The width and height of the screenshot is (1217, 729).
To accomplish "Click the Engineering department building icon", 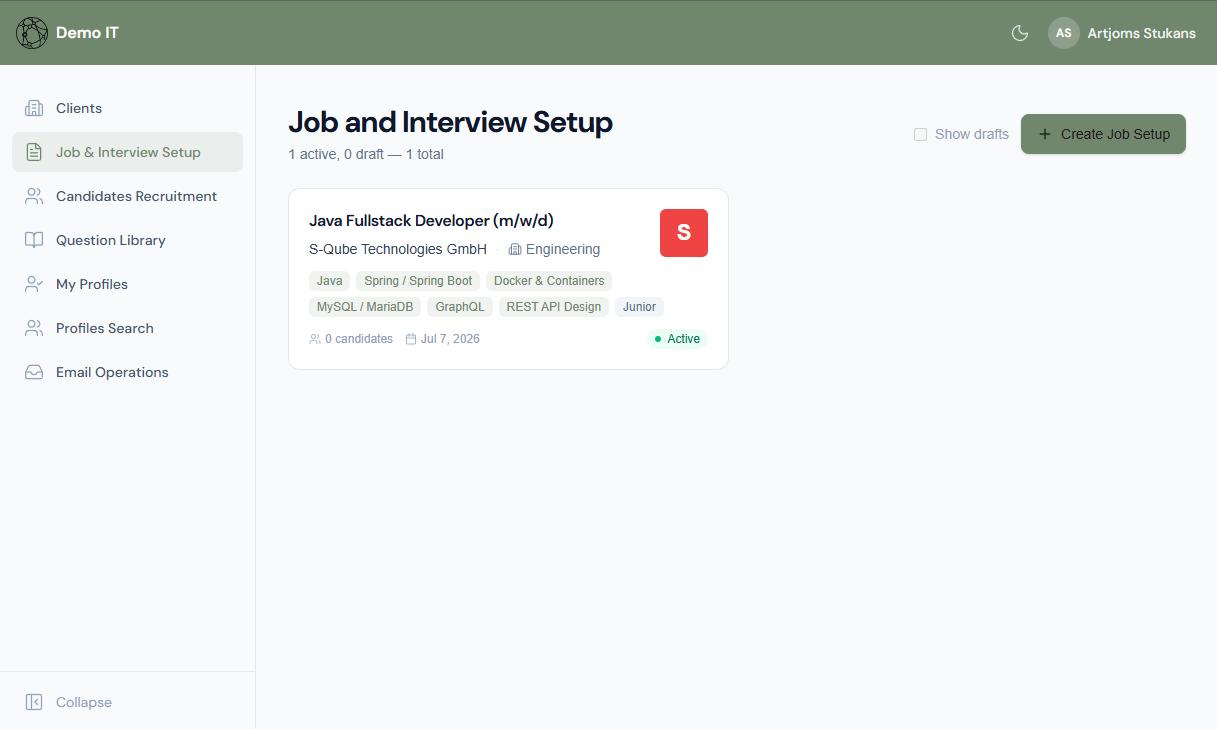I will pyautogui.click(x=515, y=249).
